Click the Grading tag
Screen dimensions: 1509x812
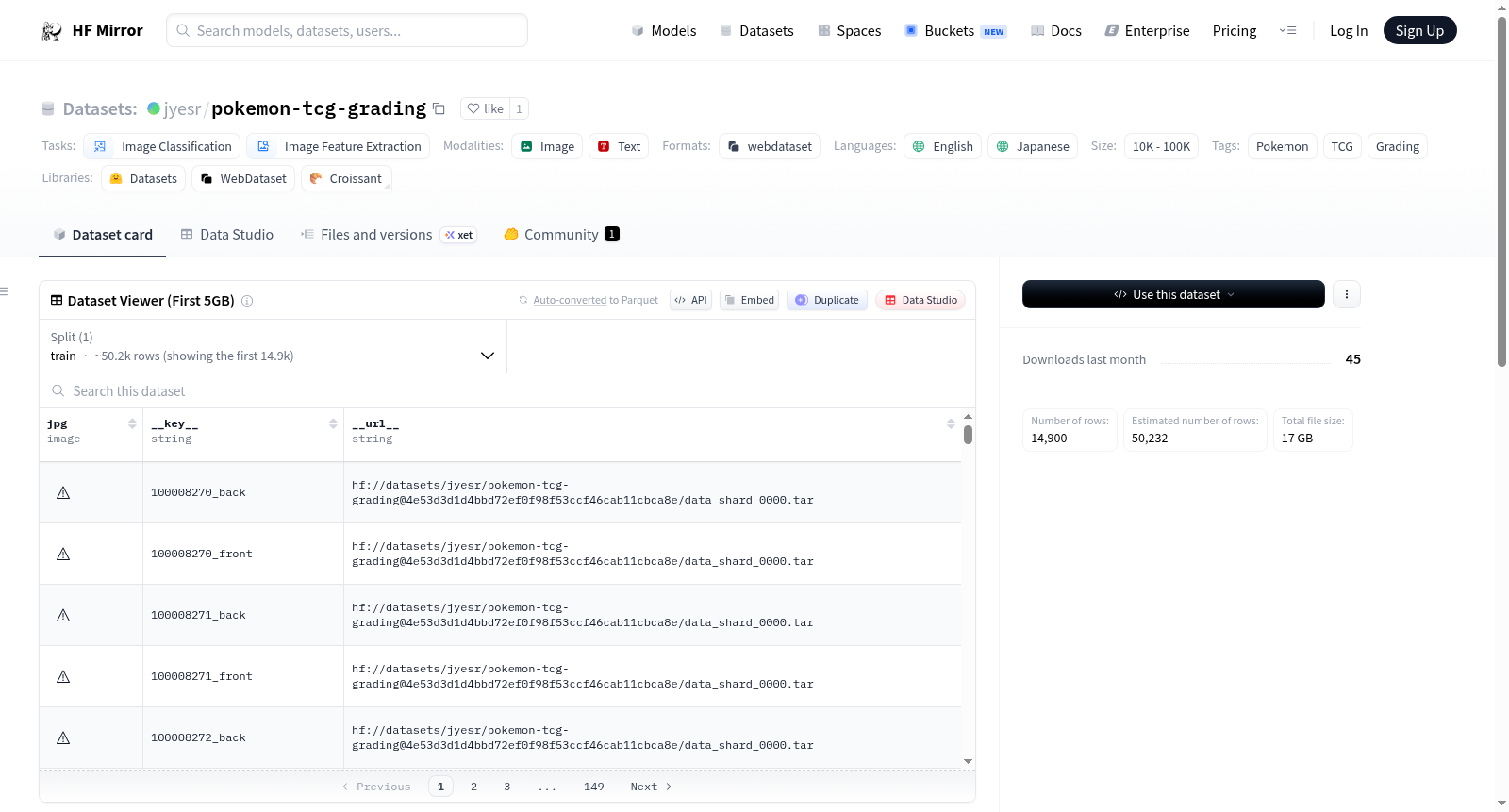[1398, 146]
